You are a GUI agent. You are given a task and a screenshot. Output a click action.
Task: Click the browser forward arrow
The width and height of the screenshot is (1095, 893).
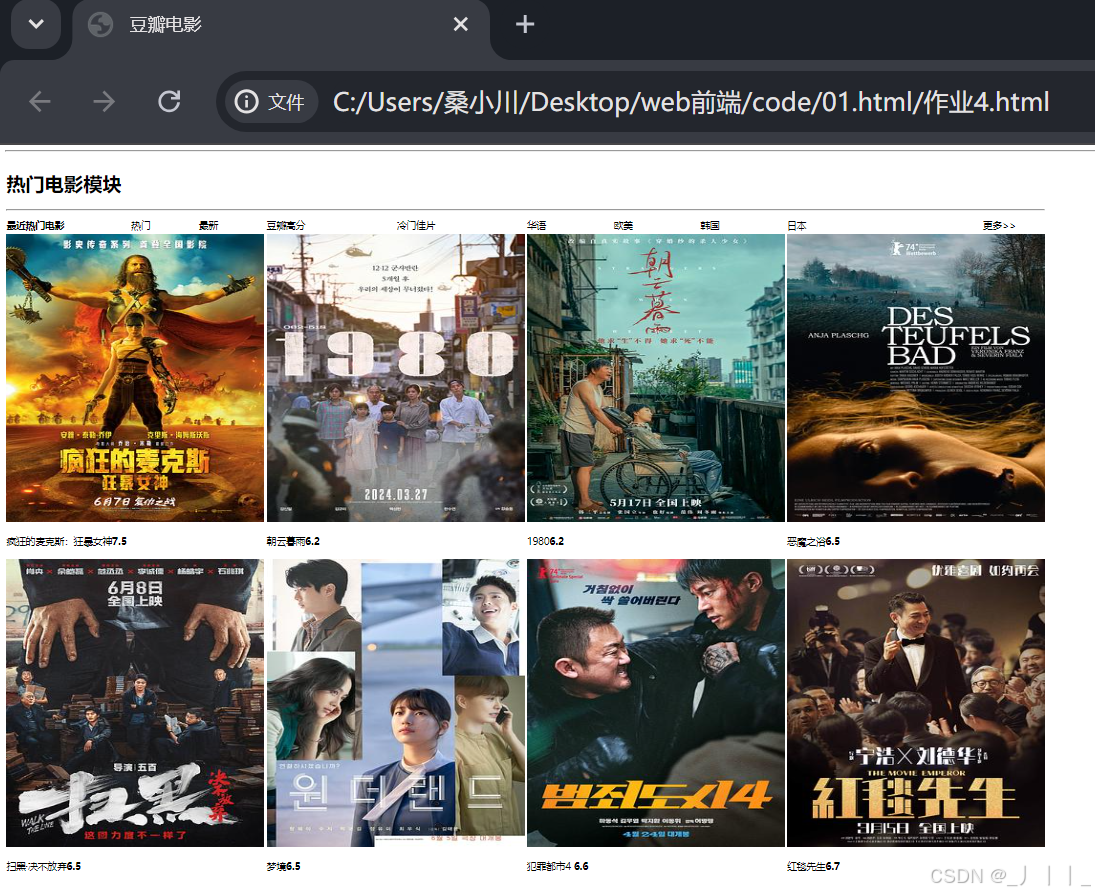click(104, 102)
